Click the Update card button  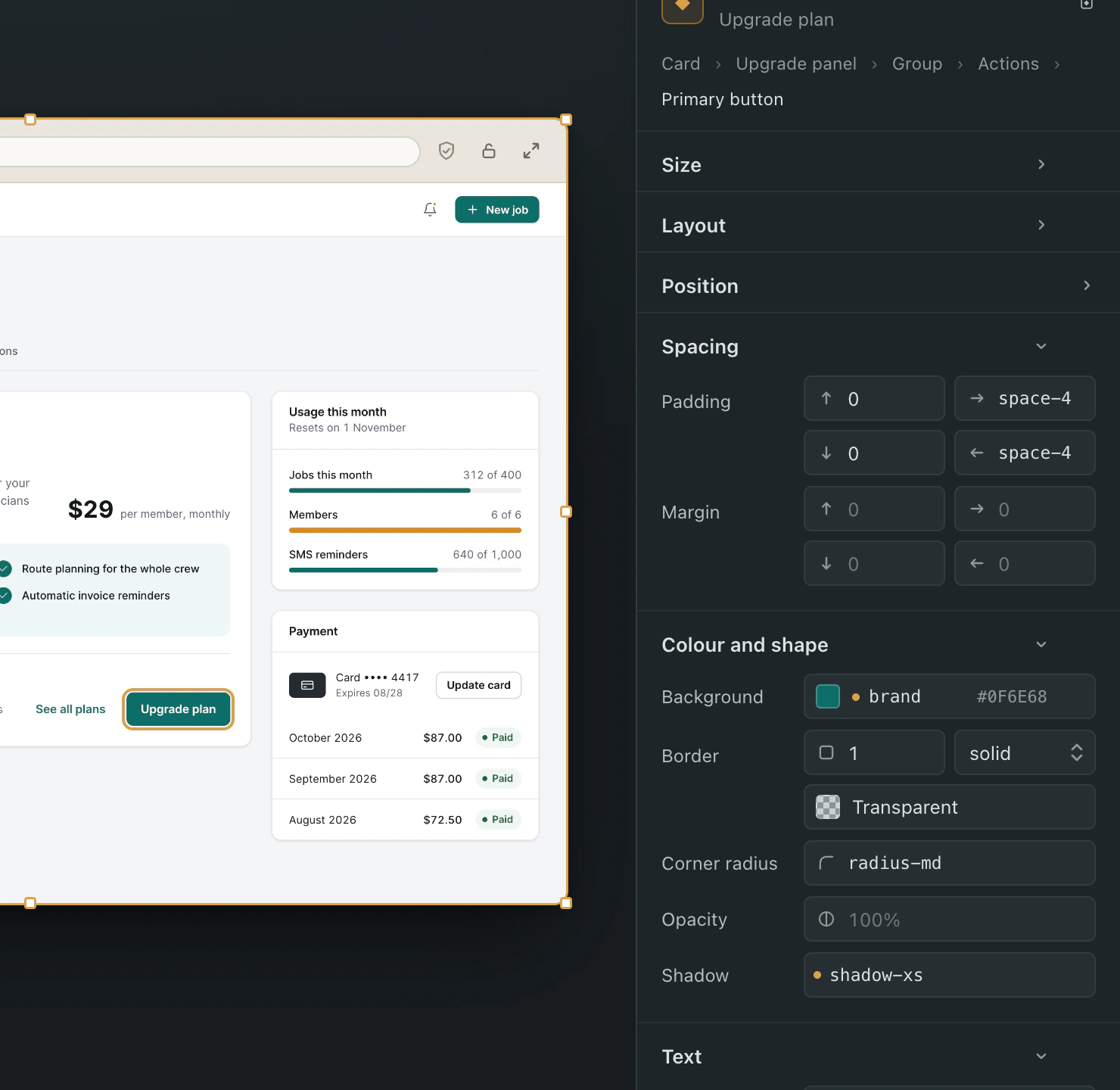[x=479, y=685]
